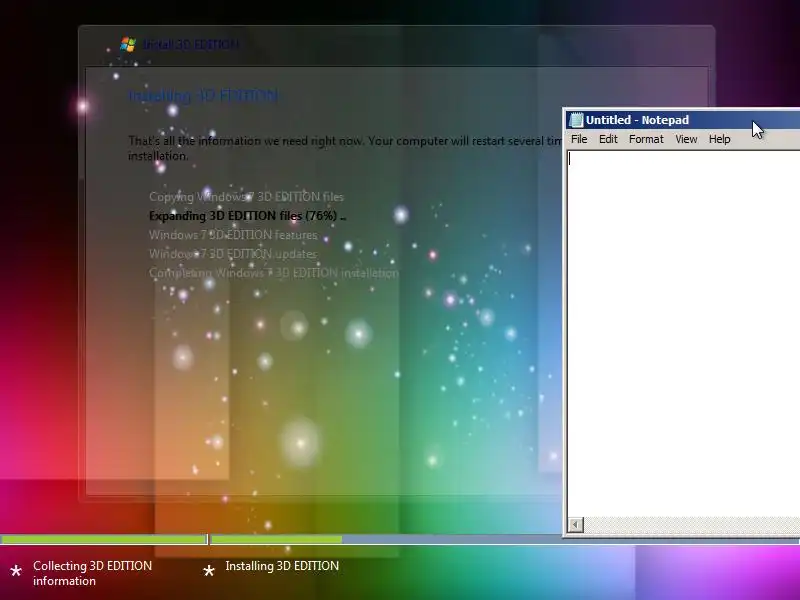Open the File menu in Notepad

tap(579, 139)
